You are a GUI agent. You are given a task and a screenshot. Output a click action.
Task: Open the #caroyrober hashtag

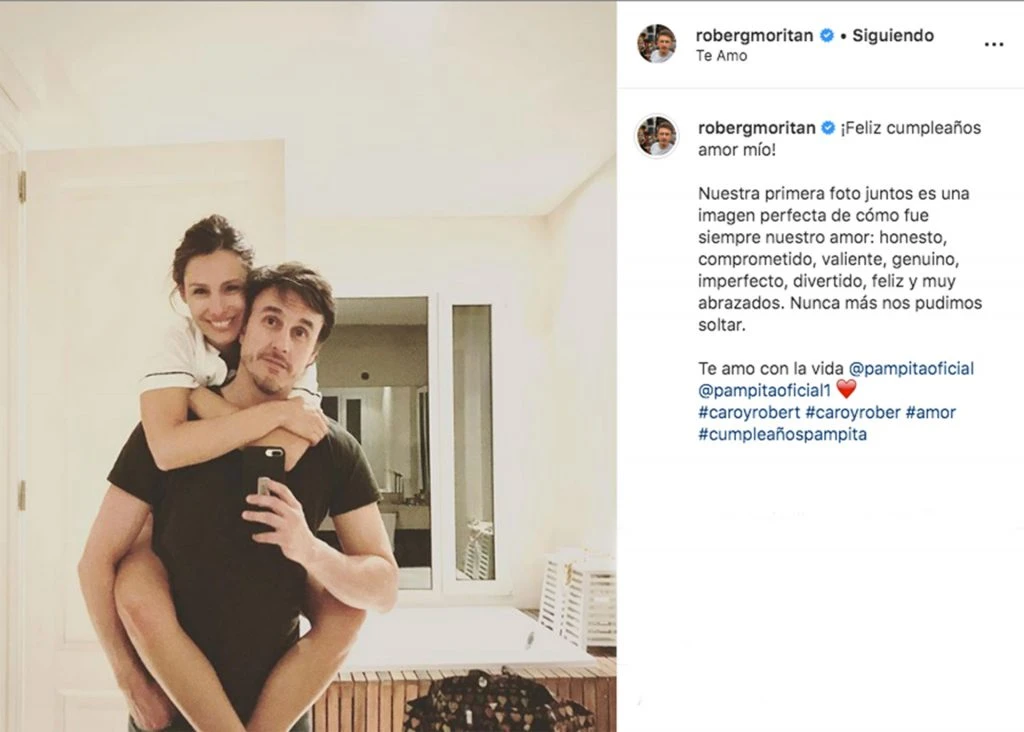[x=853, y=412]
